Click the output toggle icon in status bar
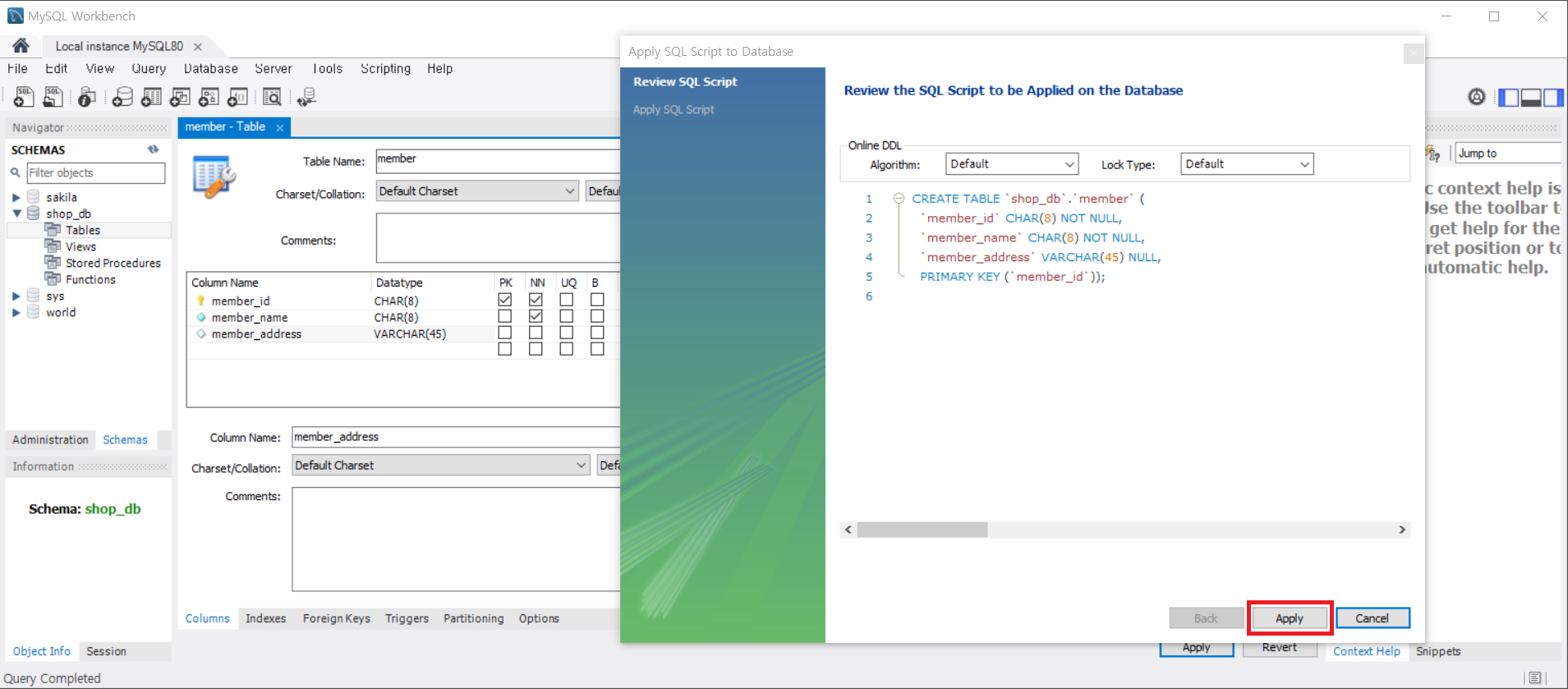The height and width of the screenshot is (689, 1568). coord(1534,678)
